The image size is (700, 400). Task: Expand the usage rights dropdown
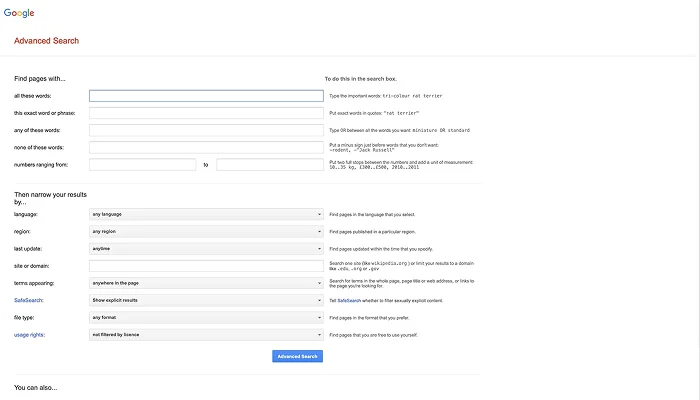pyautogui.click(x=206, y=334)
